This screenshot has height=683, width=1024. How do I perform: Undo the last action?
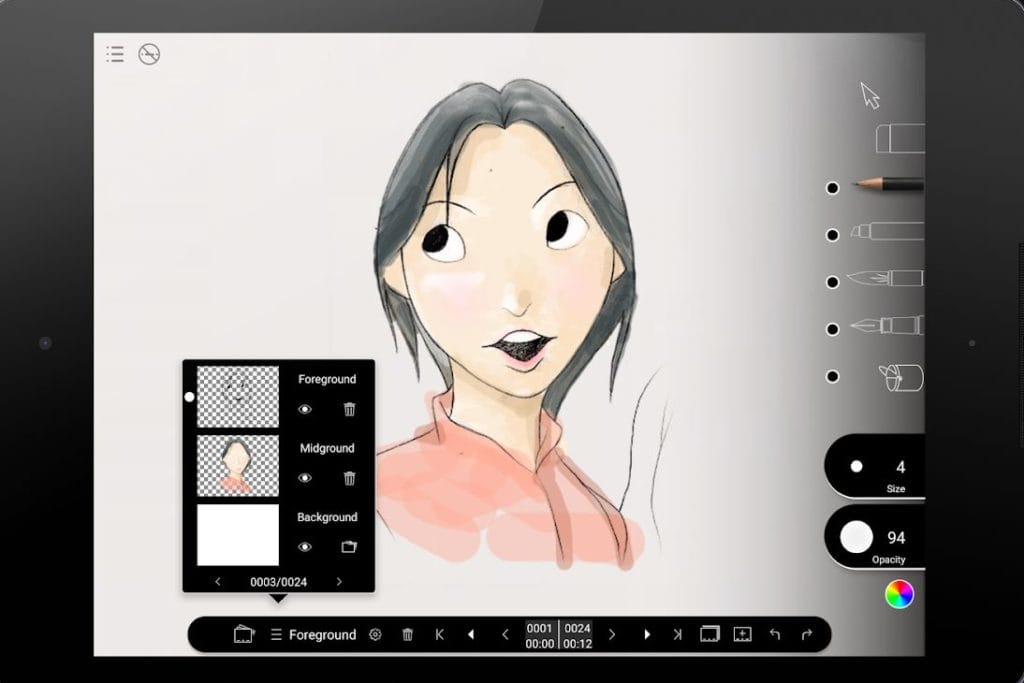(x=775, y=634)
